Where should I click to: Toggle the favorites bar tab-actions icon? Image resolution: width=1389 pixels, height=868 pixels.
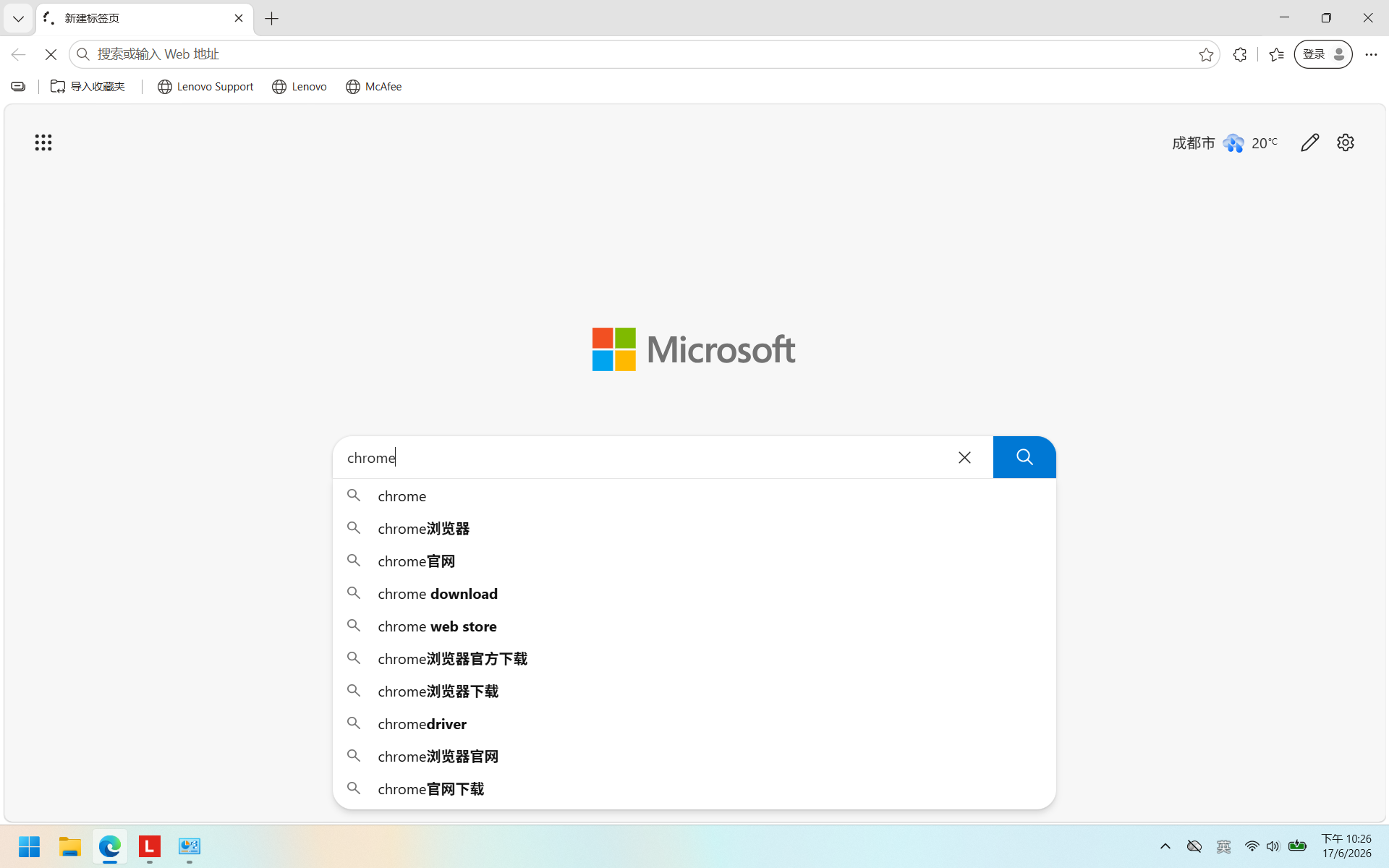coord(18,87)
